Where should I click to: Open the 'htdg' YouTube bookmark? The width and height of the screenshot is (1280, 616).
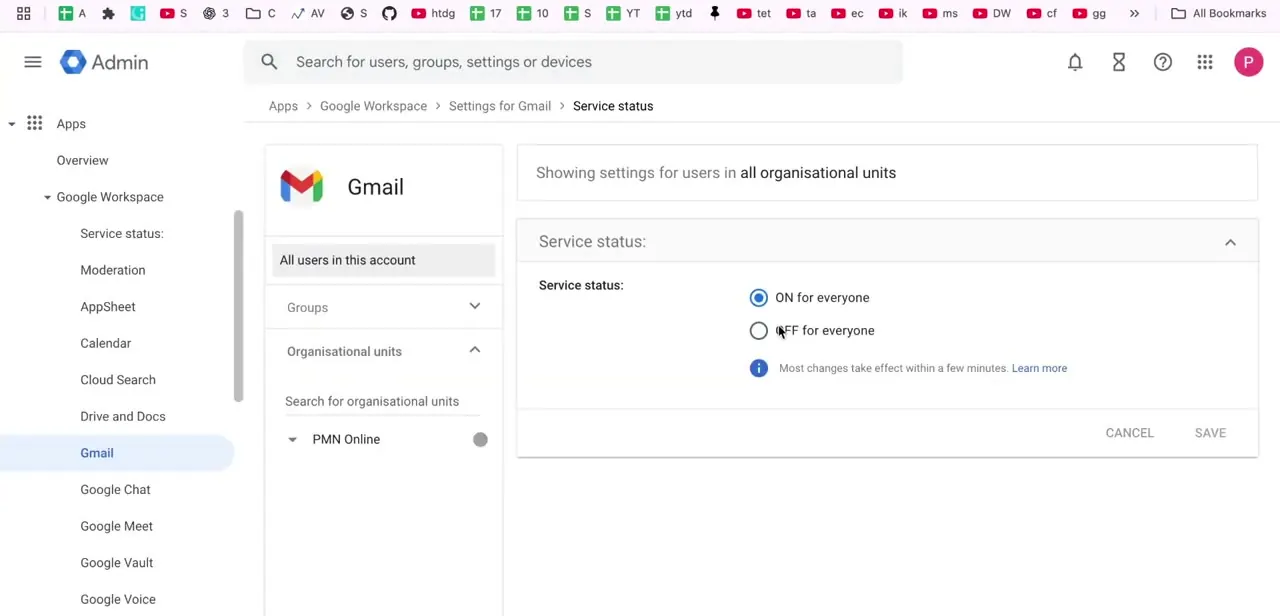pos(433,13)
